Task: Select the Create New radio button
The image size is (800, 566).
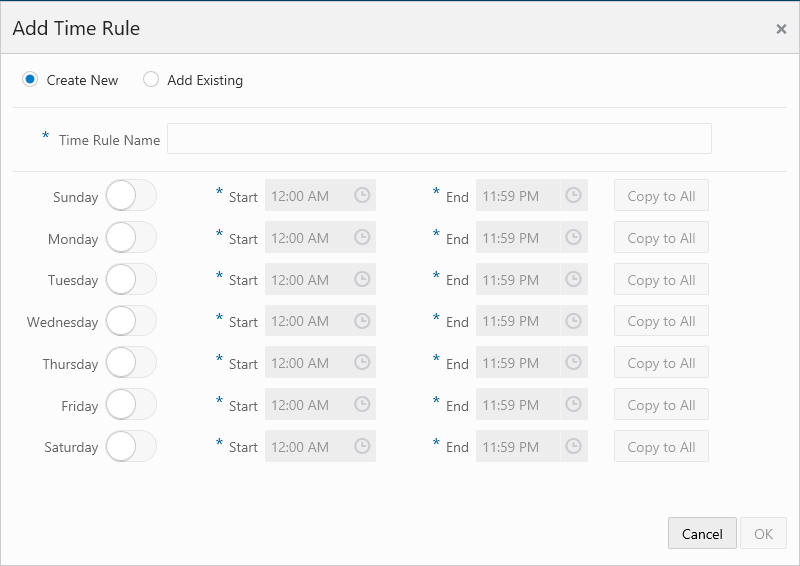Action: pyautogui.click(x=30, y=80)
